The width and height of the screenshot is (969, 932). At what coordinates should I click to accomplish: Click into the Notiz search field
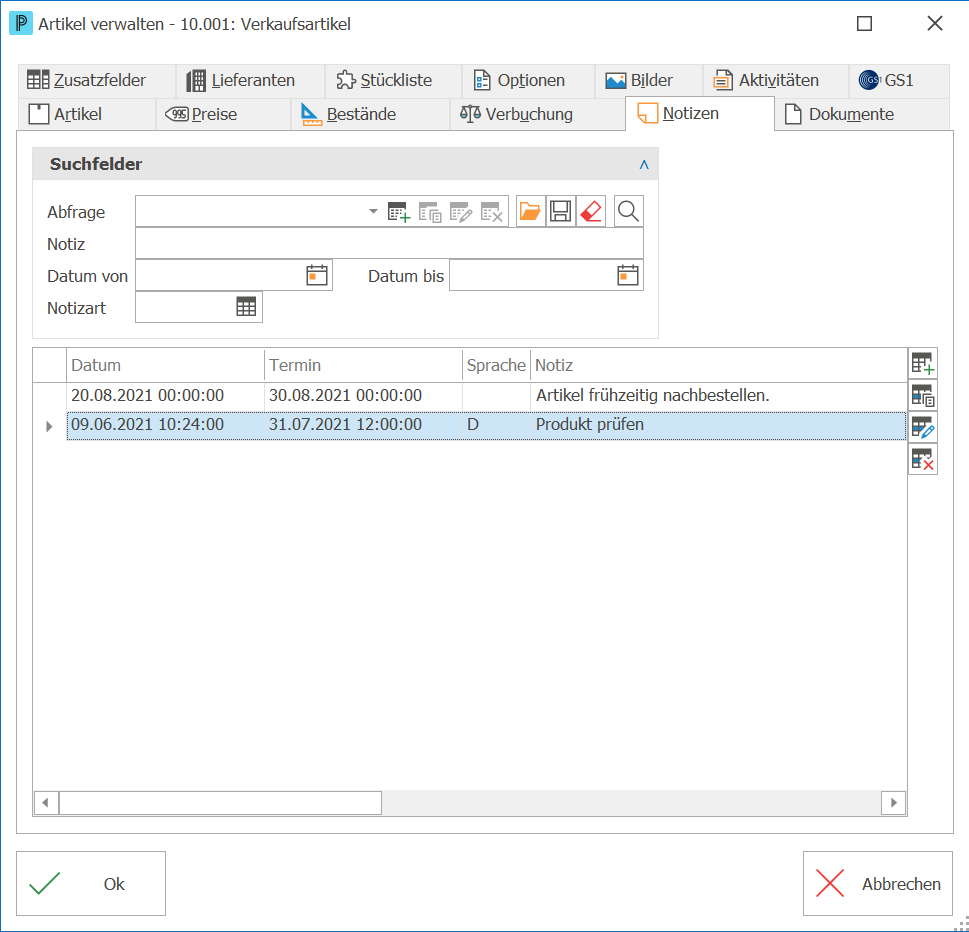(389, 244)
